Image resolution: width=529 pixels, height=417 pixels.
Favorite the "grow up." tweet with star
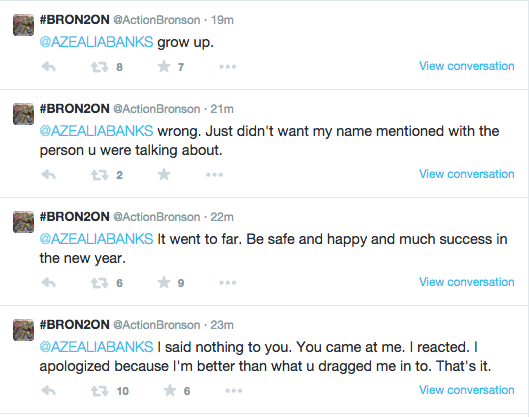(164, 66)
